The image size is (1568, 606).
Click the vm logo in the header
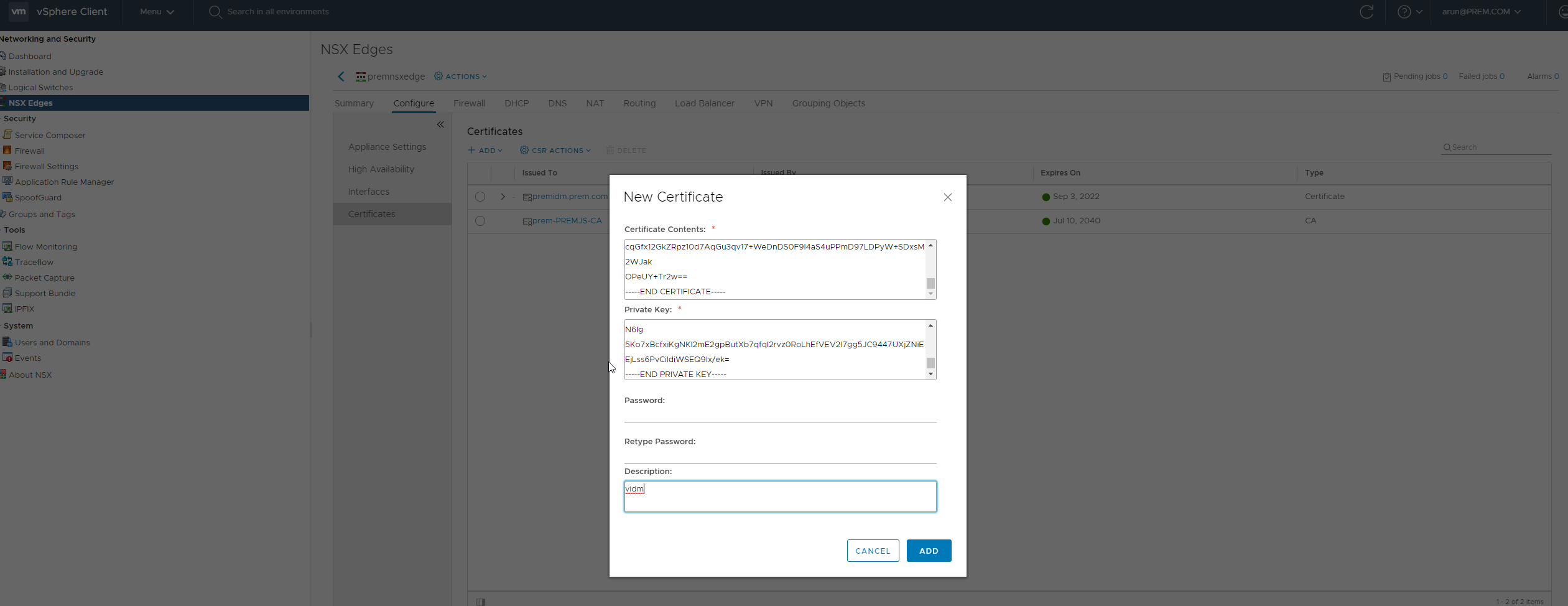(19, 11)
